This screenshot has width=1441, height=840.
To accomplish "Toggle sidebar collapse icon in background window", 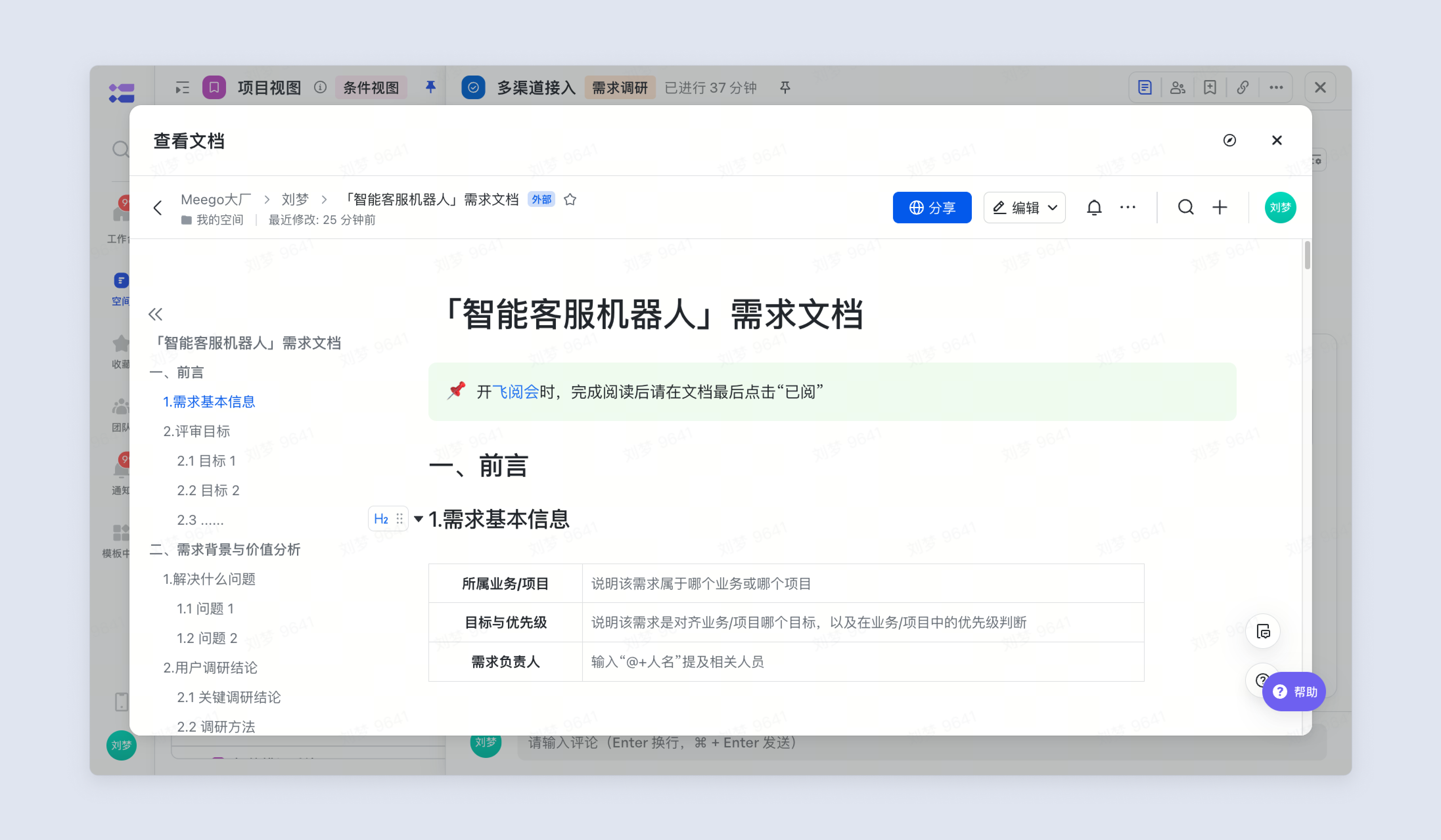I will (182, 88).
